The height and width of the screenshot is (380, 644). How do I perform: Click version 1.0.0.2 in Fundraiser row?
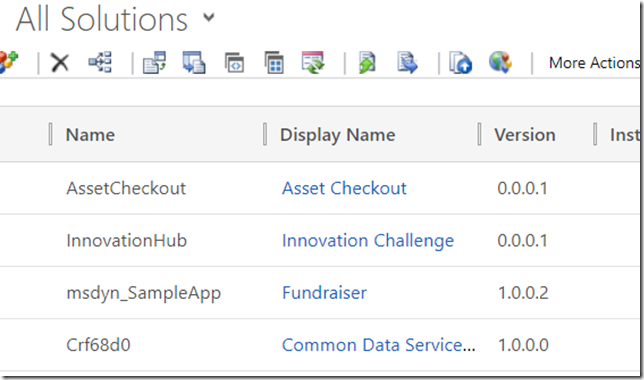523,293
